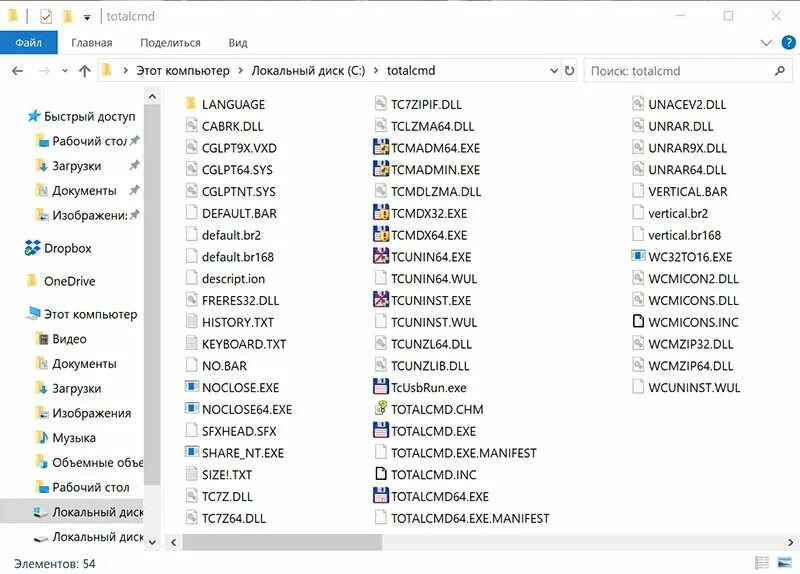Navigate to Этот компьютер breadcrumb
The width and height of the screenshot is (800, 574).
(x=183, y=70)
